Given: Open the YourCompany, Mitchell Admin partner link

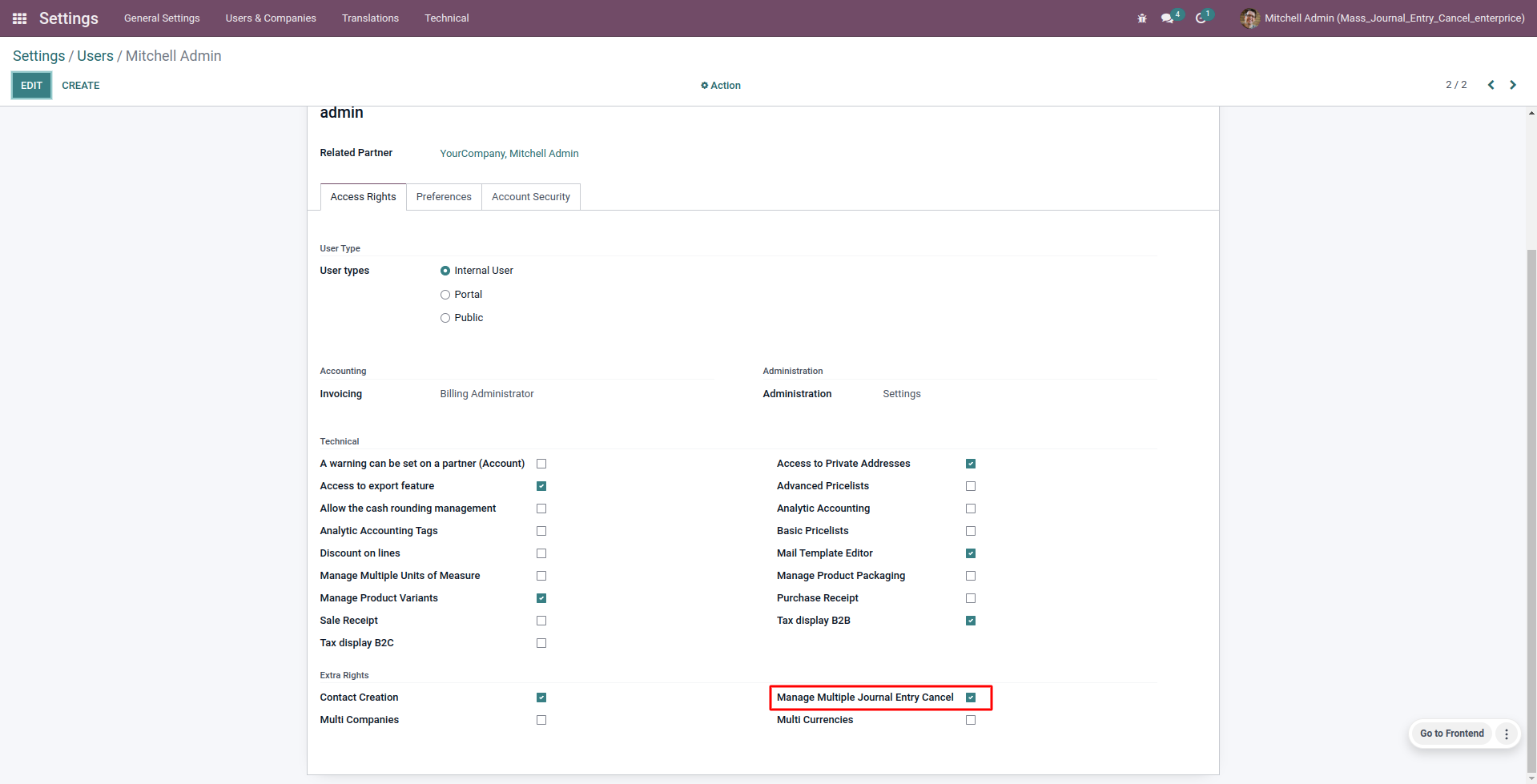Looking at the screenshot, I should (509, 154).
